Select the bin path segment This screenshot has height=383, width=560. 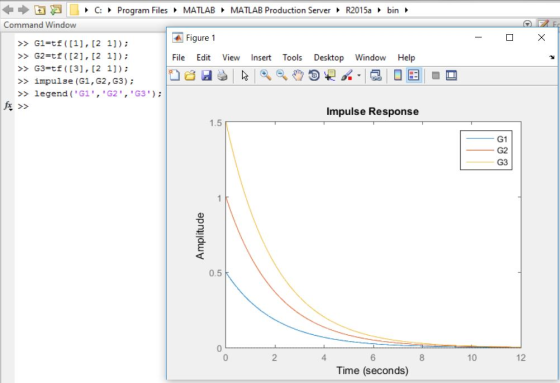tap(393, 10)
